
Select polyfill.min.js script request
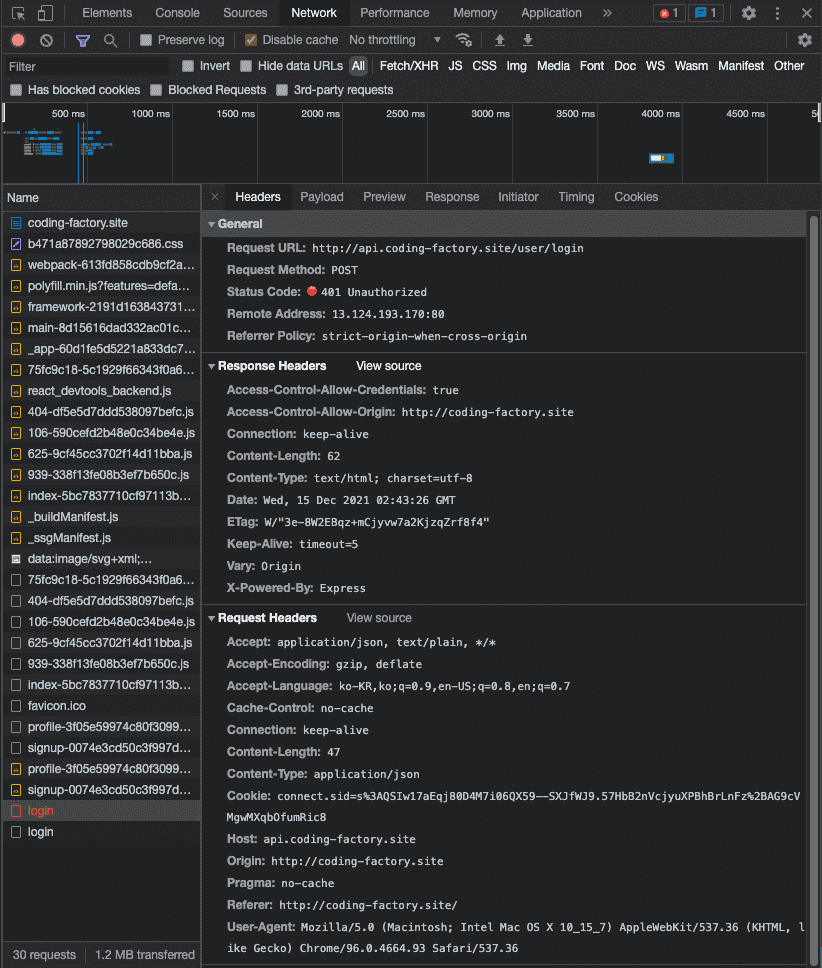click(x=102, y=286)
